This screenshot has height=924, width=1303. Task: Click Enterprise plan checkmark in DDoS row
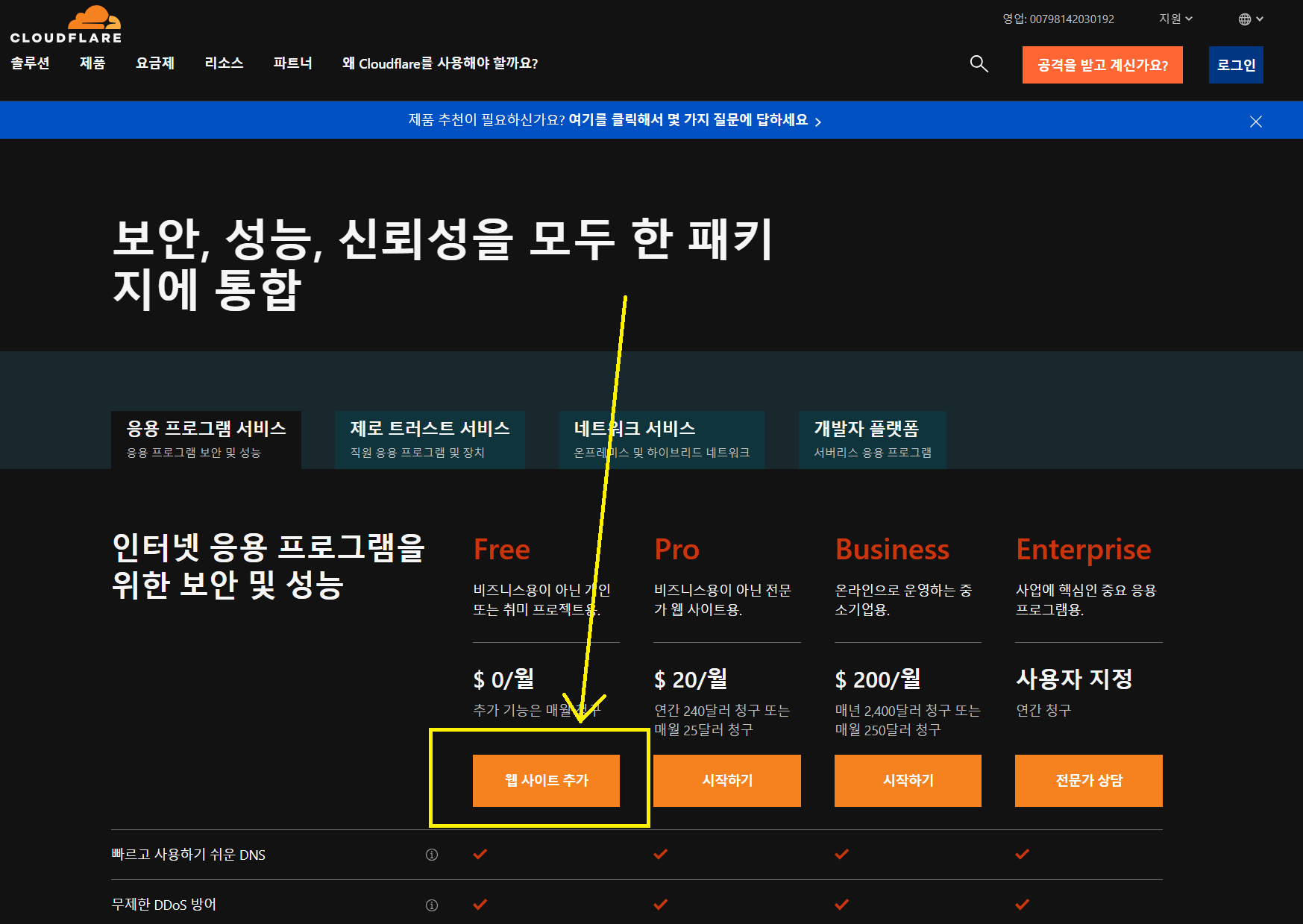point(1023,905)
